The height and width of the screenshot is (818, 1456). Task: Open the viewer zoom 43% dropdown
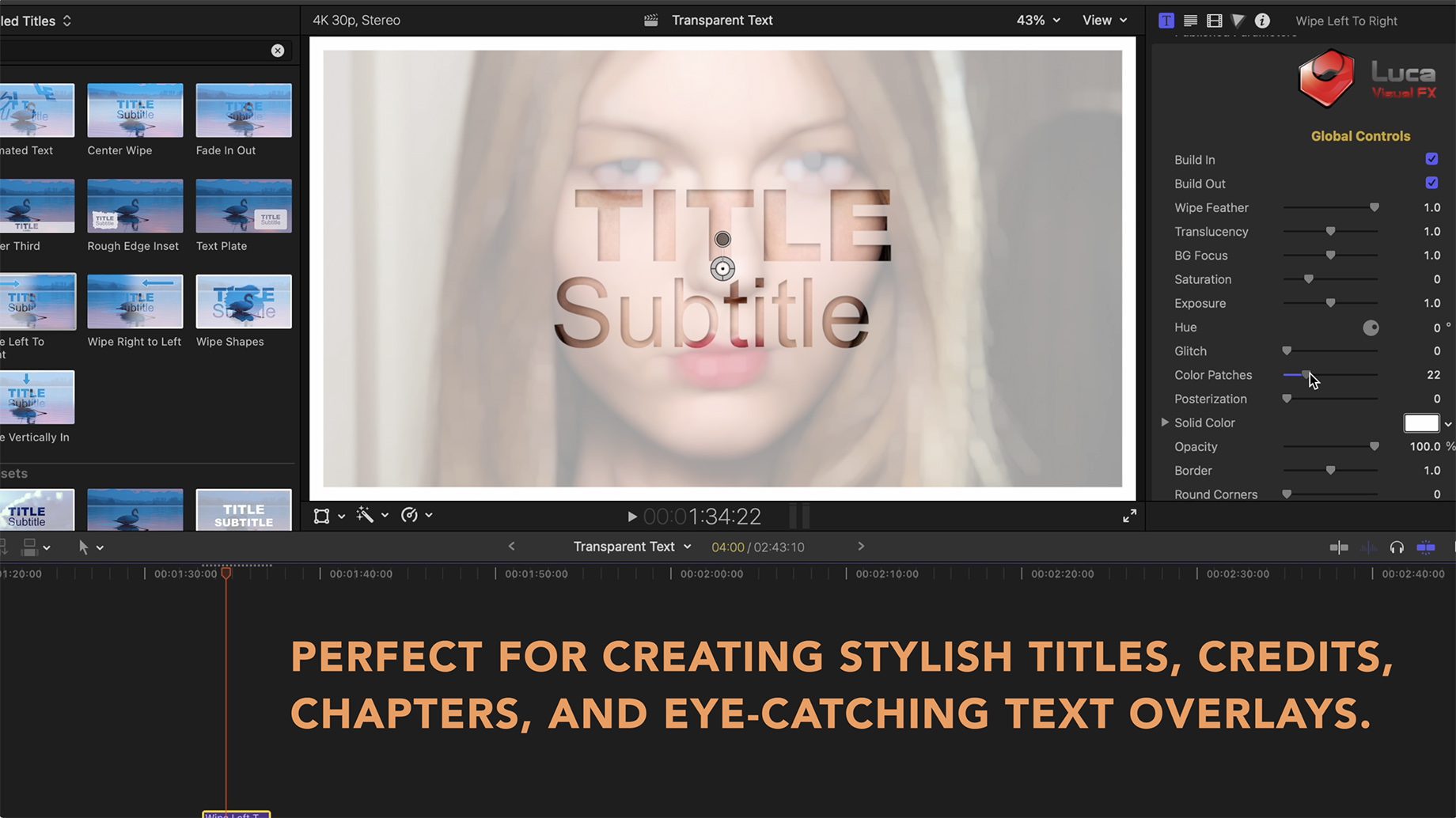click(1037, 21)
